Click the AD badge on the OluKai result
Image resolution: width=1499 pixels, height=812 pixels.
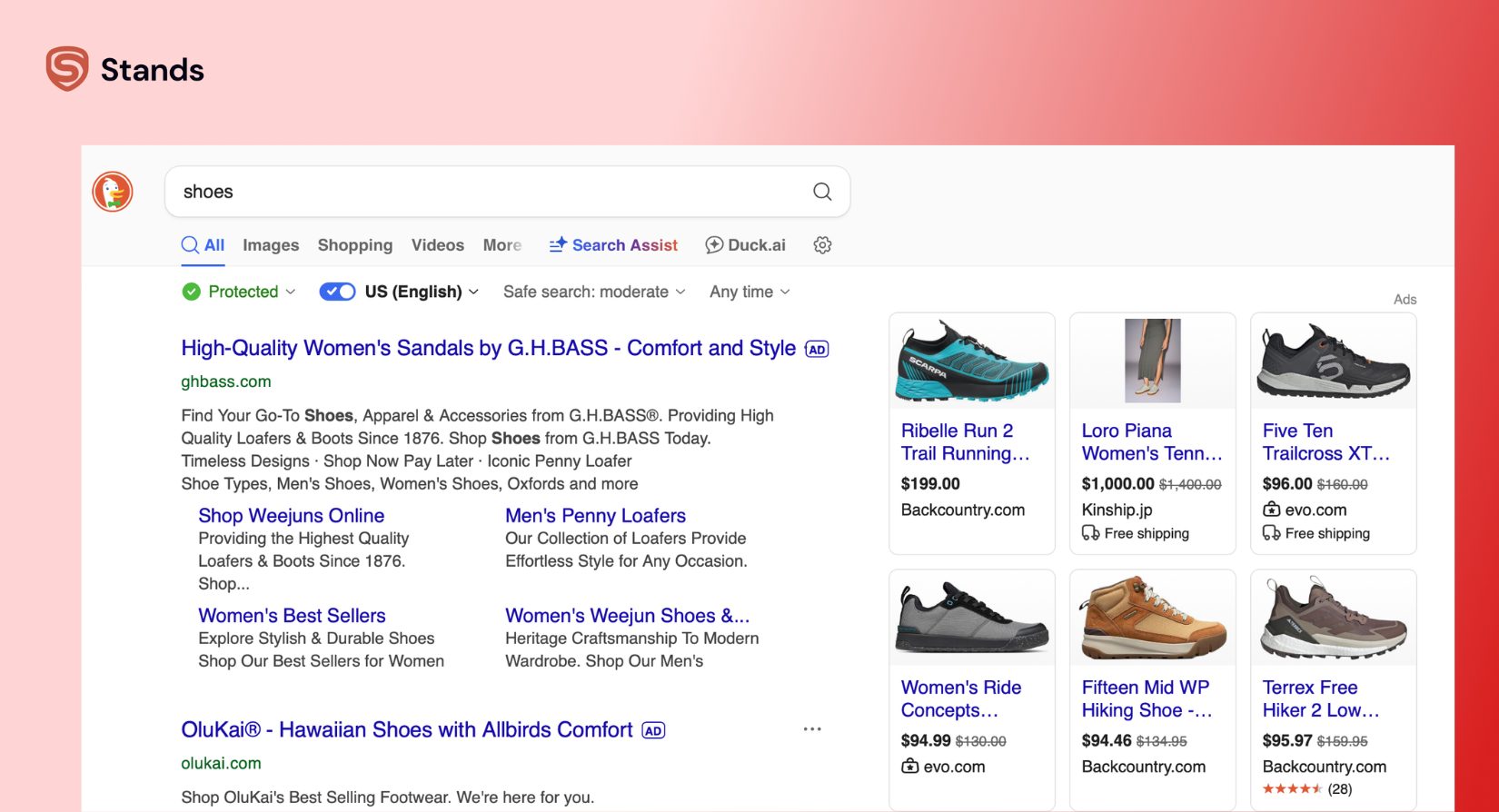653,731
